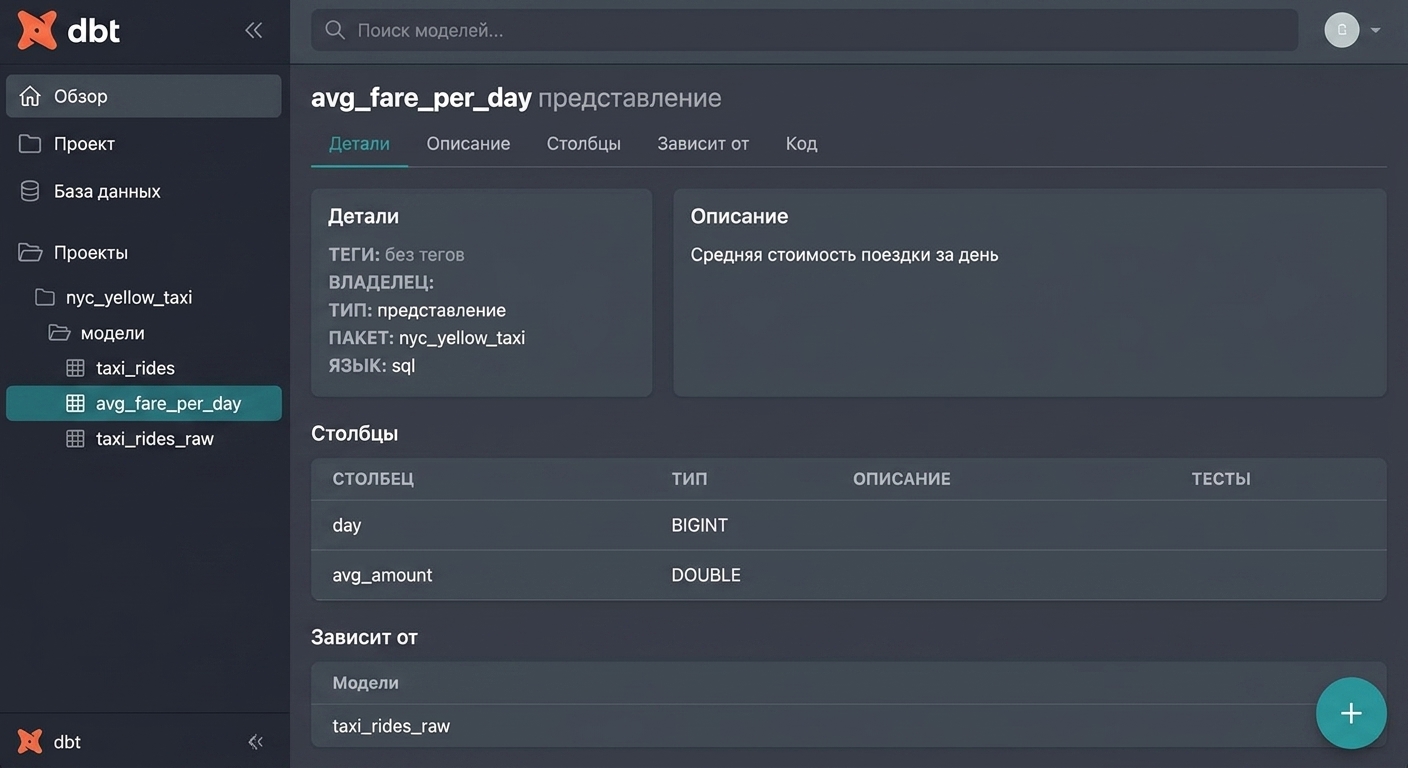This screenshot has height=768, width=1408.
Task: Open the База данных navigation item
Action: pos(144,191)
